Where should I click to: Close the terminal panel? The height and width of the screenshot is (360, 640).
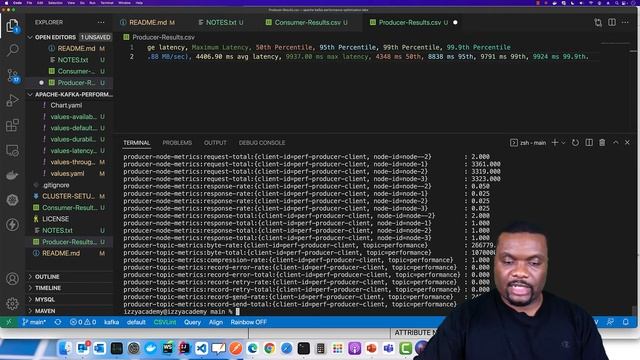pos(627,142)
